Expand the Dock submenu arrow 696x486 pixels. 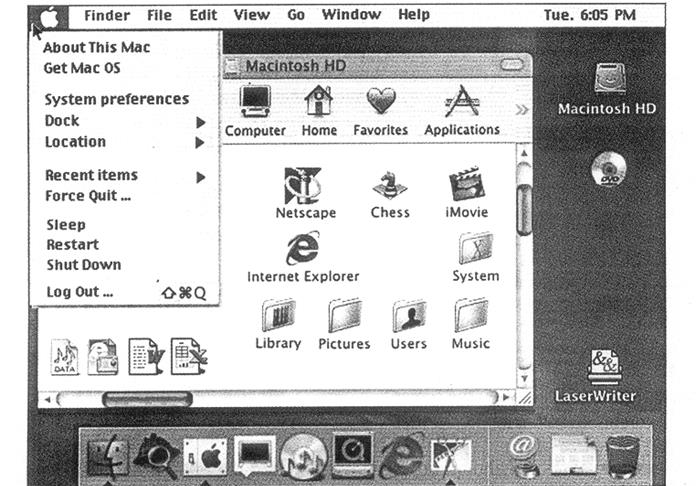coord(201,122)
